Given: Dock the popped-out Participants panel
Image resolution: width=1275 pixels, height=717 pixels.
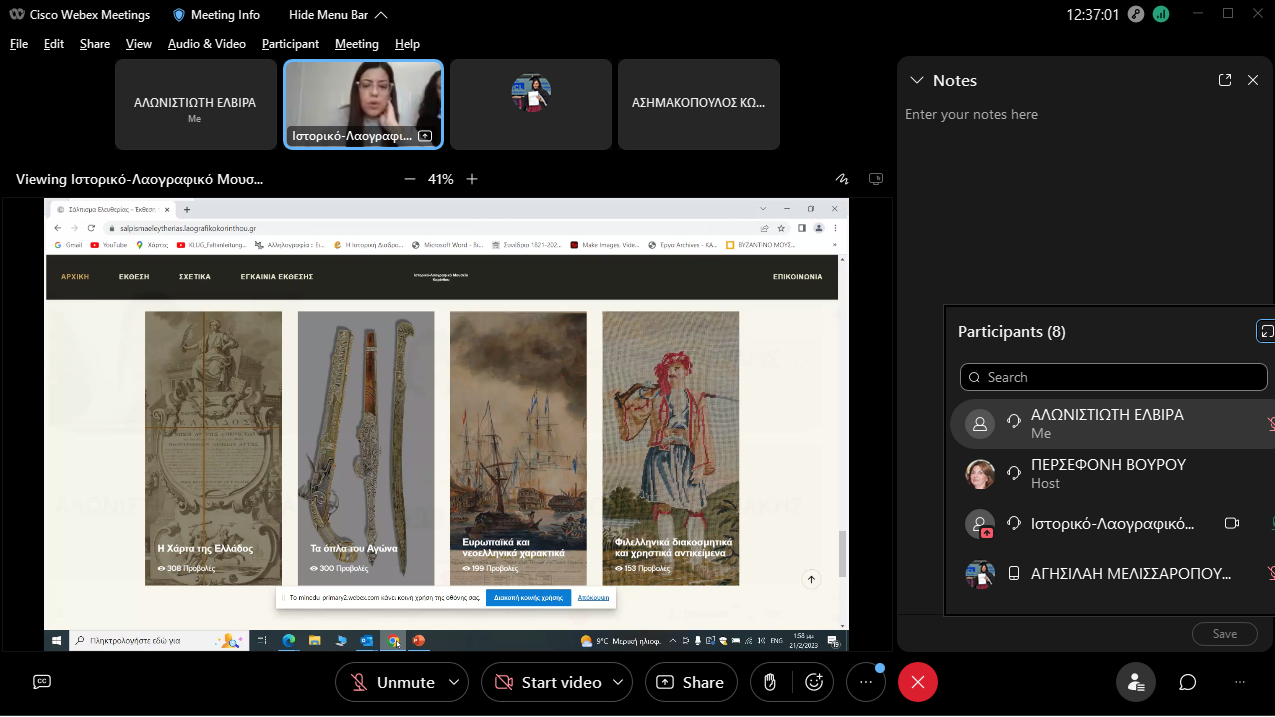Looking at the screenshot, I should (1266, 331).
